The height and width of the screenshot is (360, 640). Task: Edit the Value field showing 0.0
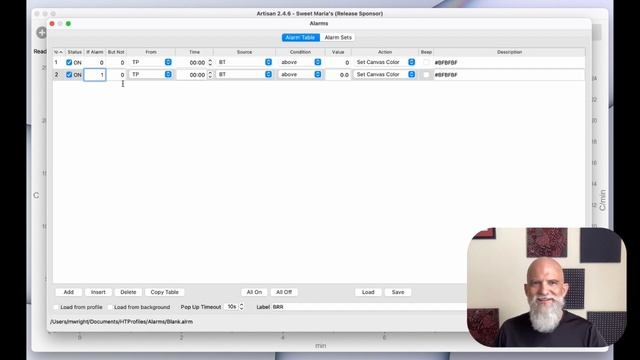(338, 75)
